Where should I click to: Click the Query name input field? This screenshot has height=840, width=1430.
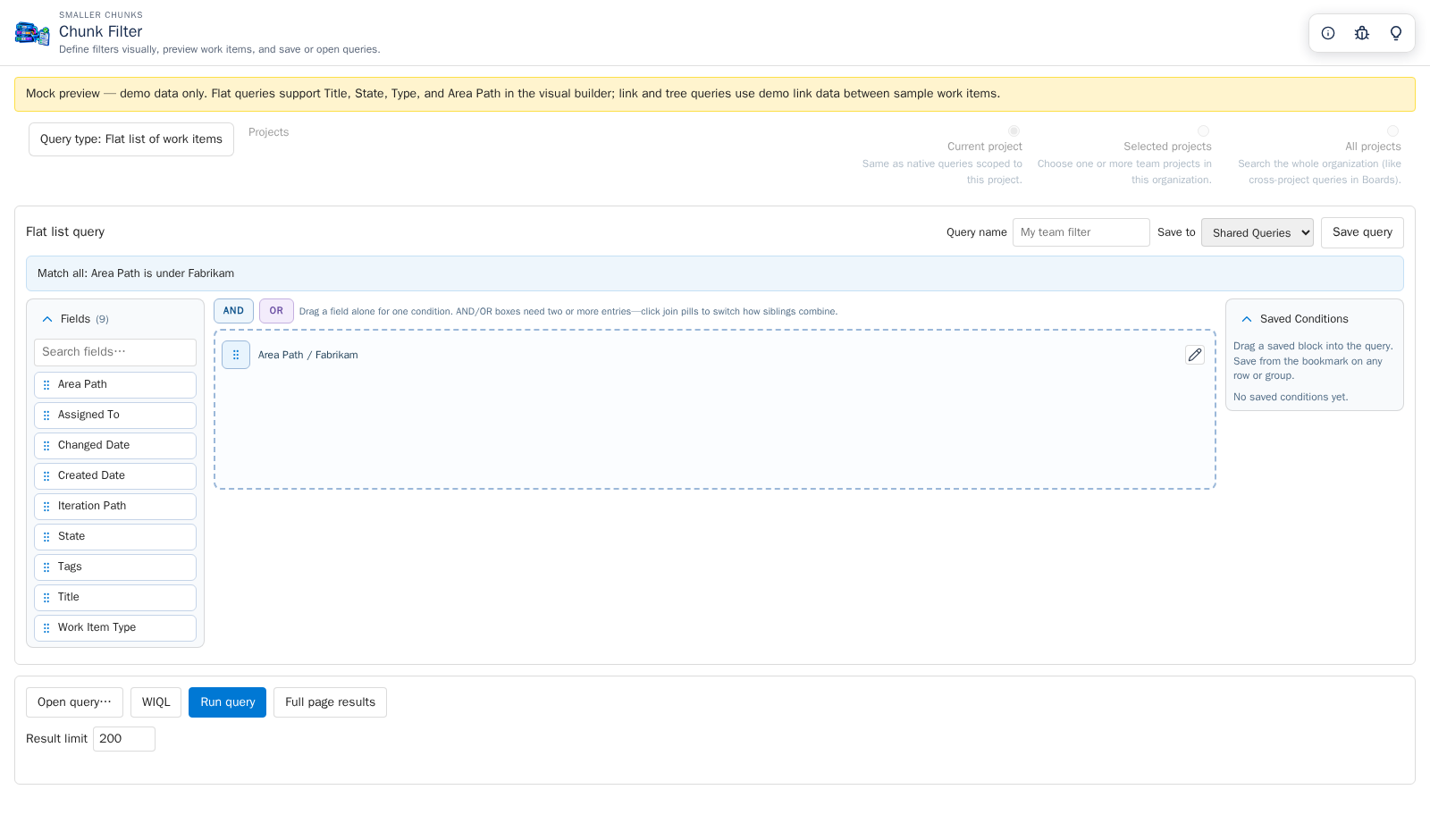pyautogui.click(x=1081, y=232)
